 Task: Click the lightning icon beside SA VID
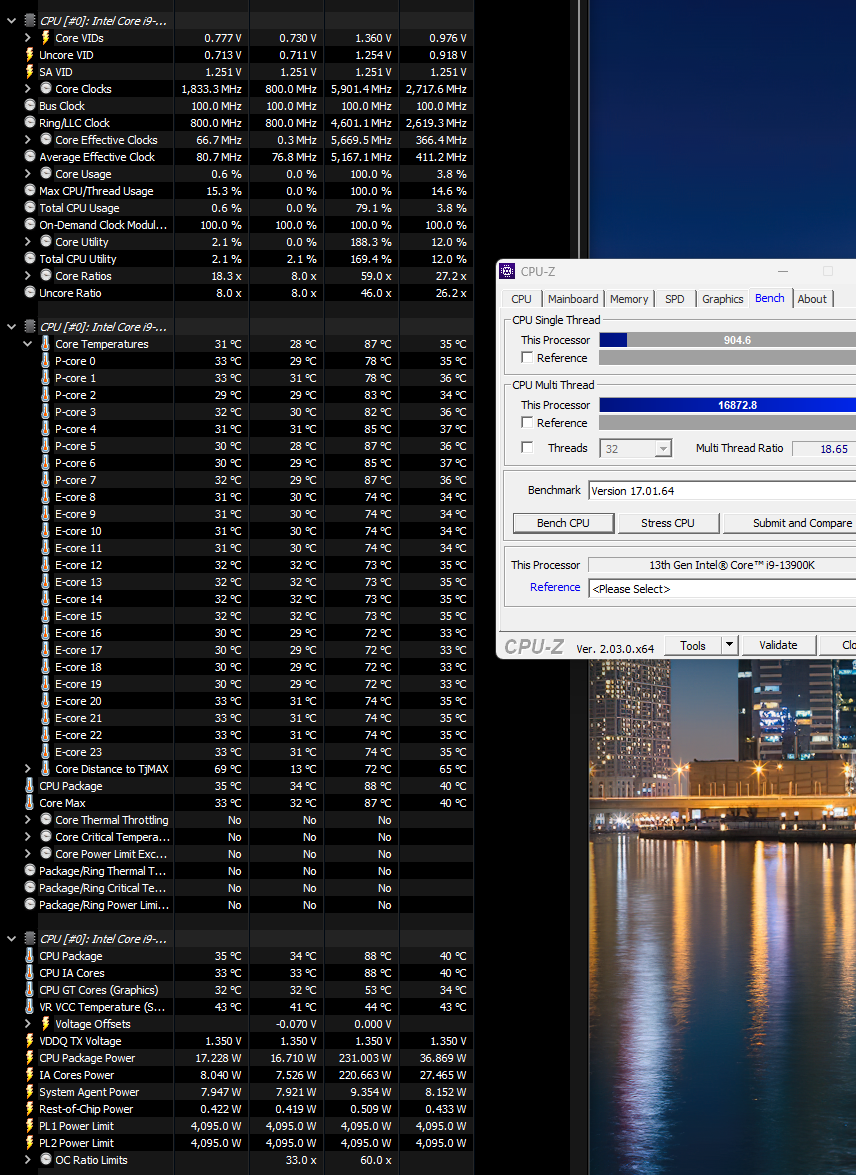pyautogui.click(x=30, y=72)
